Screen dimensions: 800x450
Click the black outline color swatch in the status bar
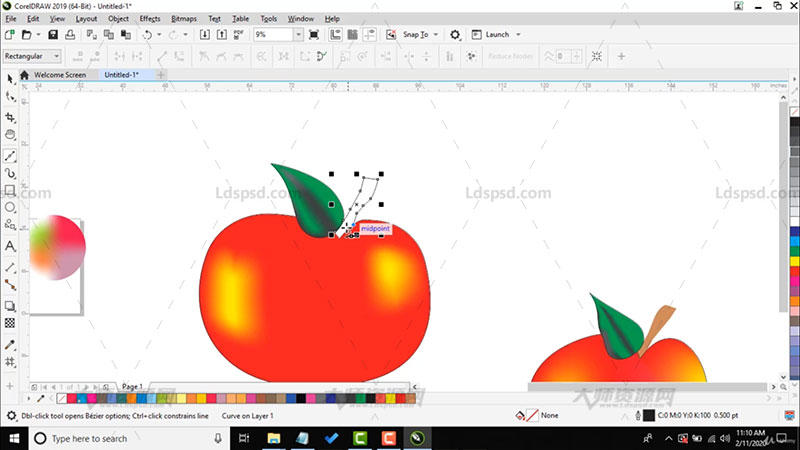pyautogui.click(x=648, y=415)
